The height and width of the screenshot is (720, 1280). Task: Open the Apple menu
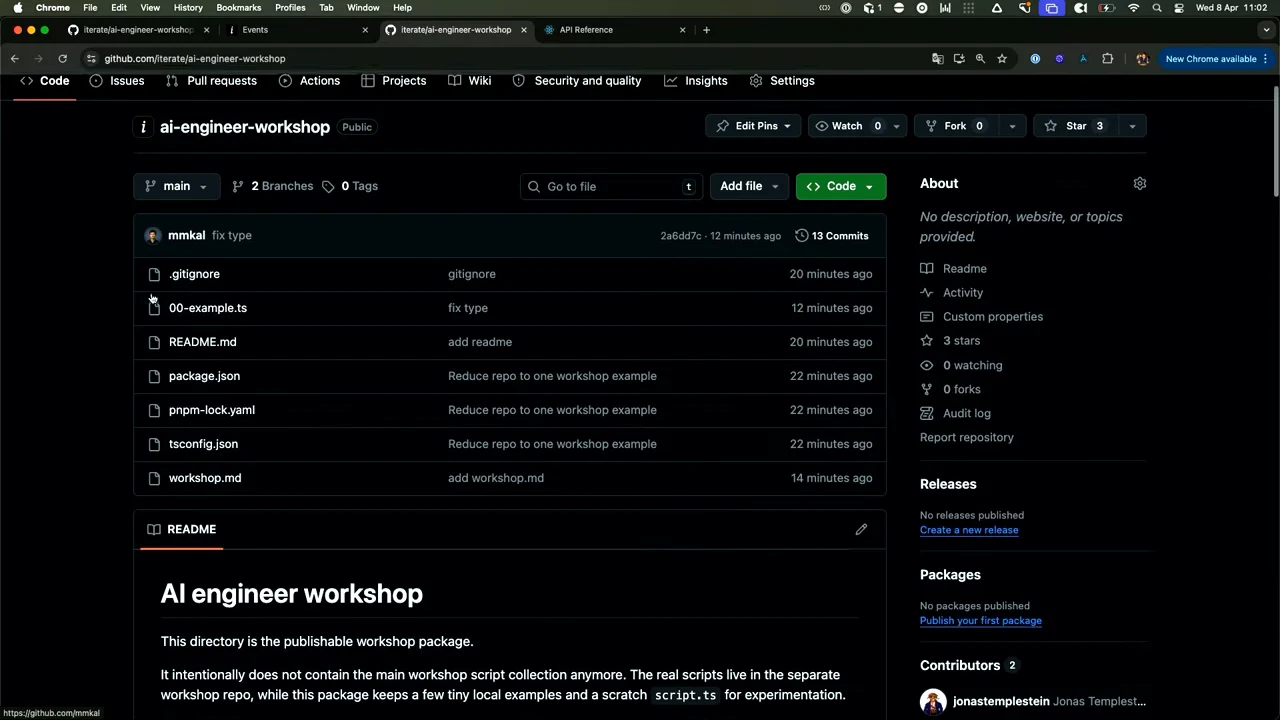tap(17, 8)
